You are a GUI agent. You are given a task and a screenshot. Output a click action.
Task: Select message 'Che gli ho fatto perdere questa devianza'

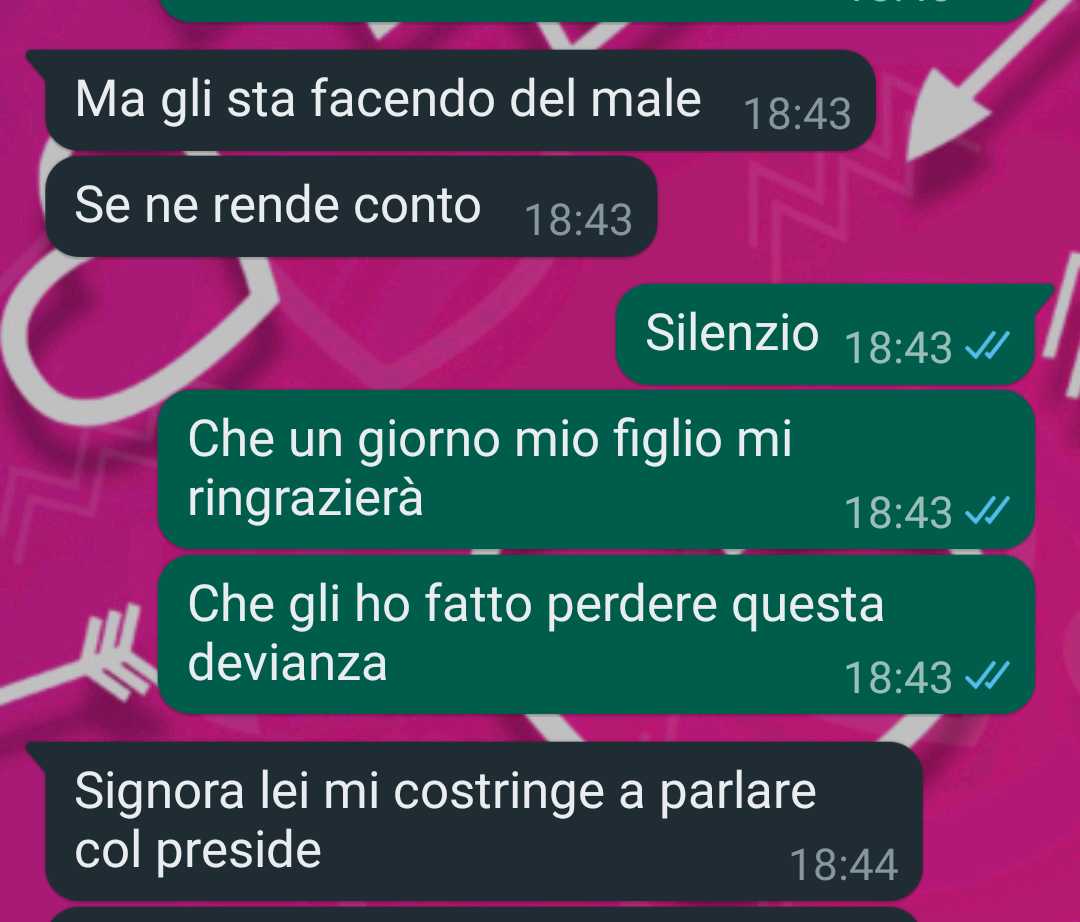coord(596,634)
